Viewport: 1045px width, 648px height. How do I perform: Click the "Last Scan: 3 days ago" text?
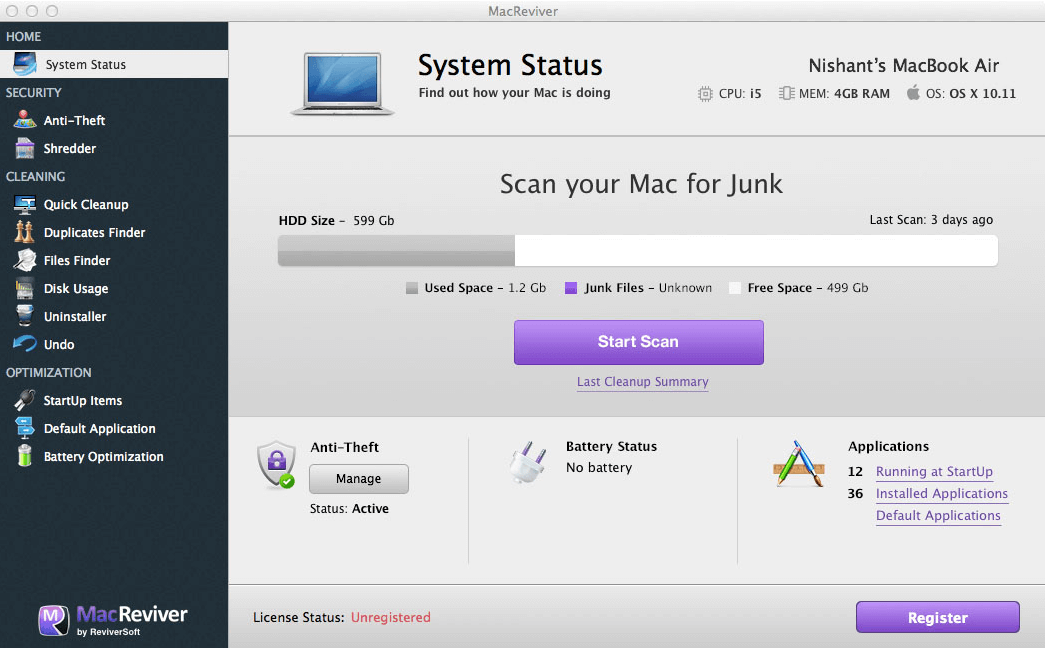931,220
